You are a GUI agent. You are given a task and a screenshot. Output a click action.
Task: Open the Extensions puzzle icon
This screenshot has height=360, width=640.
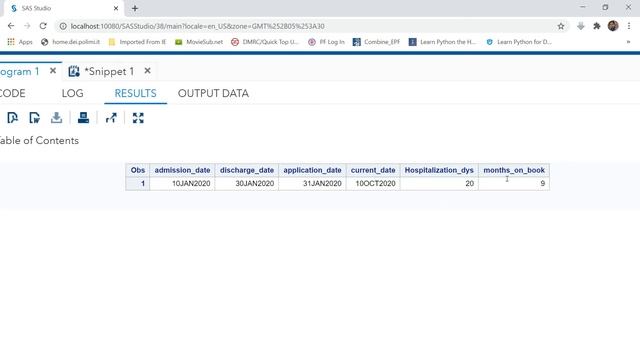click(x=597, y=26)
